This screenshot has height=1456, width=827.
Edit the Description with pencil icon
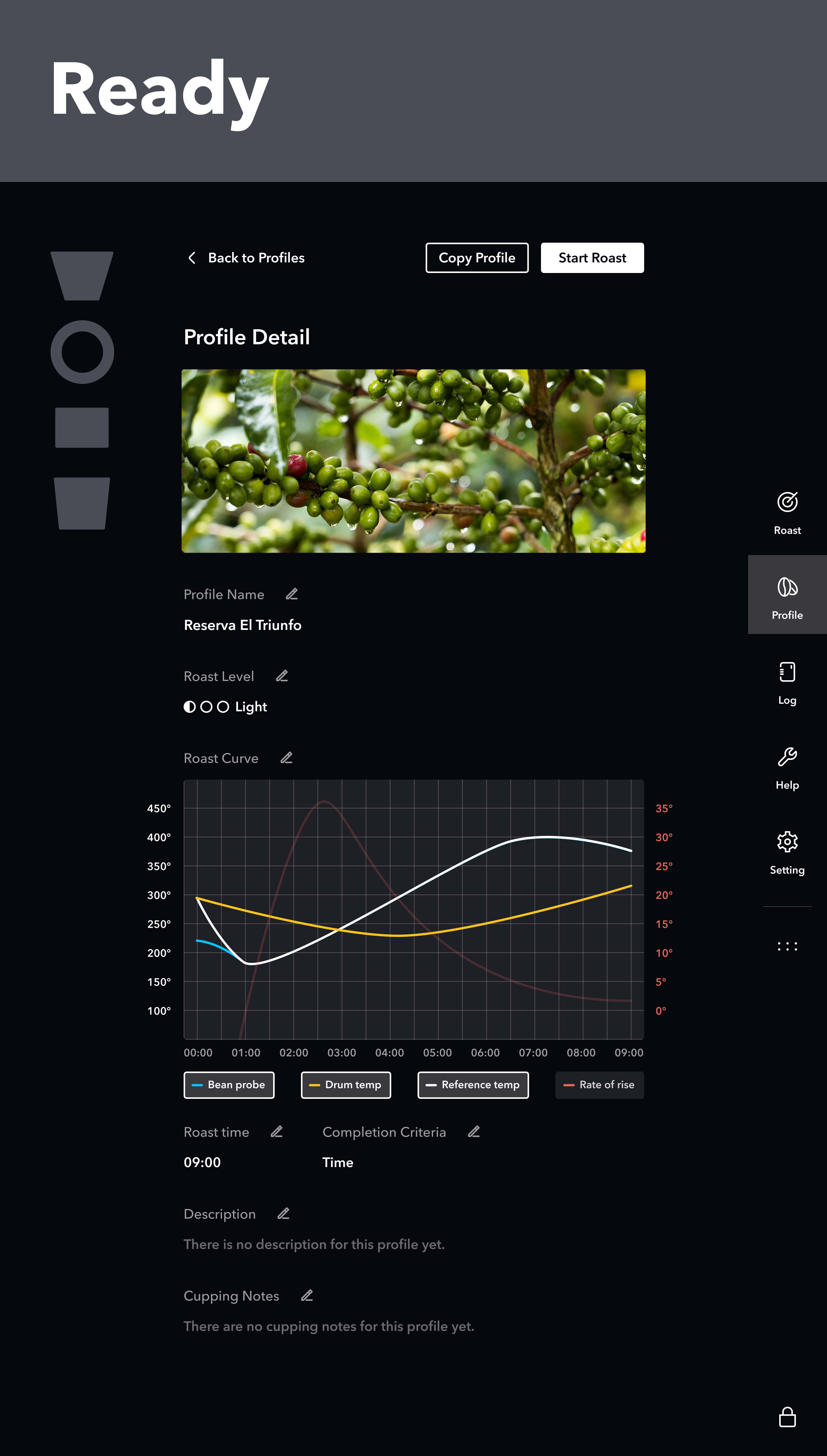tap(284, 1213)
